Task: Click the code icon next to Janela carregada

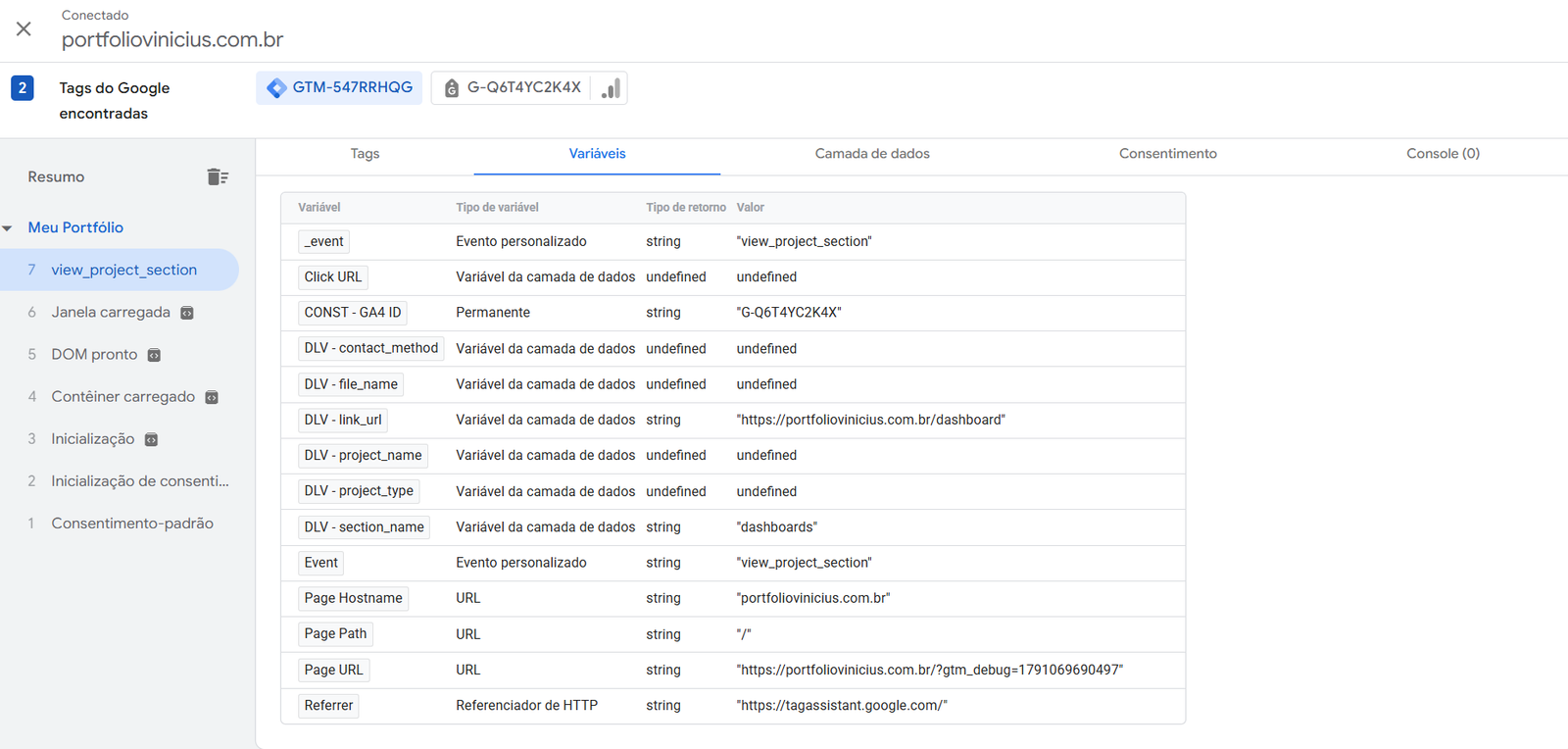Action: pos(187,313)
